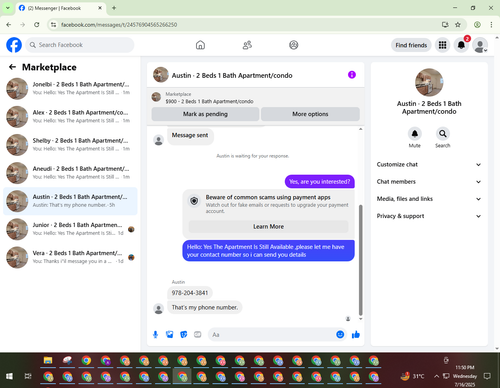The height and width of the screenshot is (388, 500).
Task: Click the scroll-down arrow in the chat
Action: click(x=360, y=319)
